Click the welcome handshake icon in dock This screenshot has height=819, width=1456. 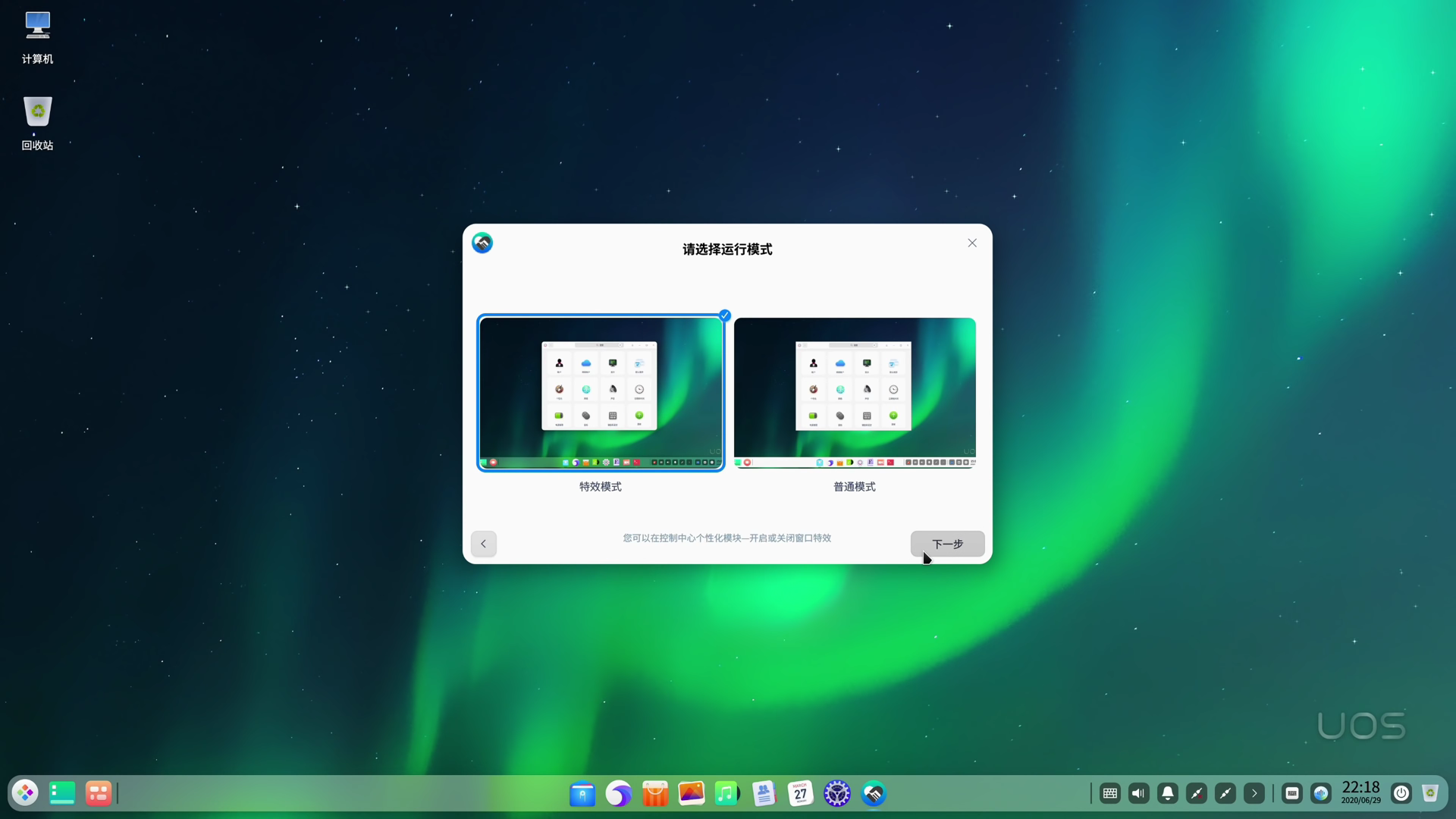coord(874,794)
